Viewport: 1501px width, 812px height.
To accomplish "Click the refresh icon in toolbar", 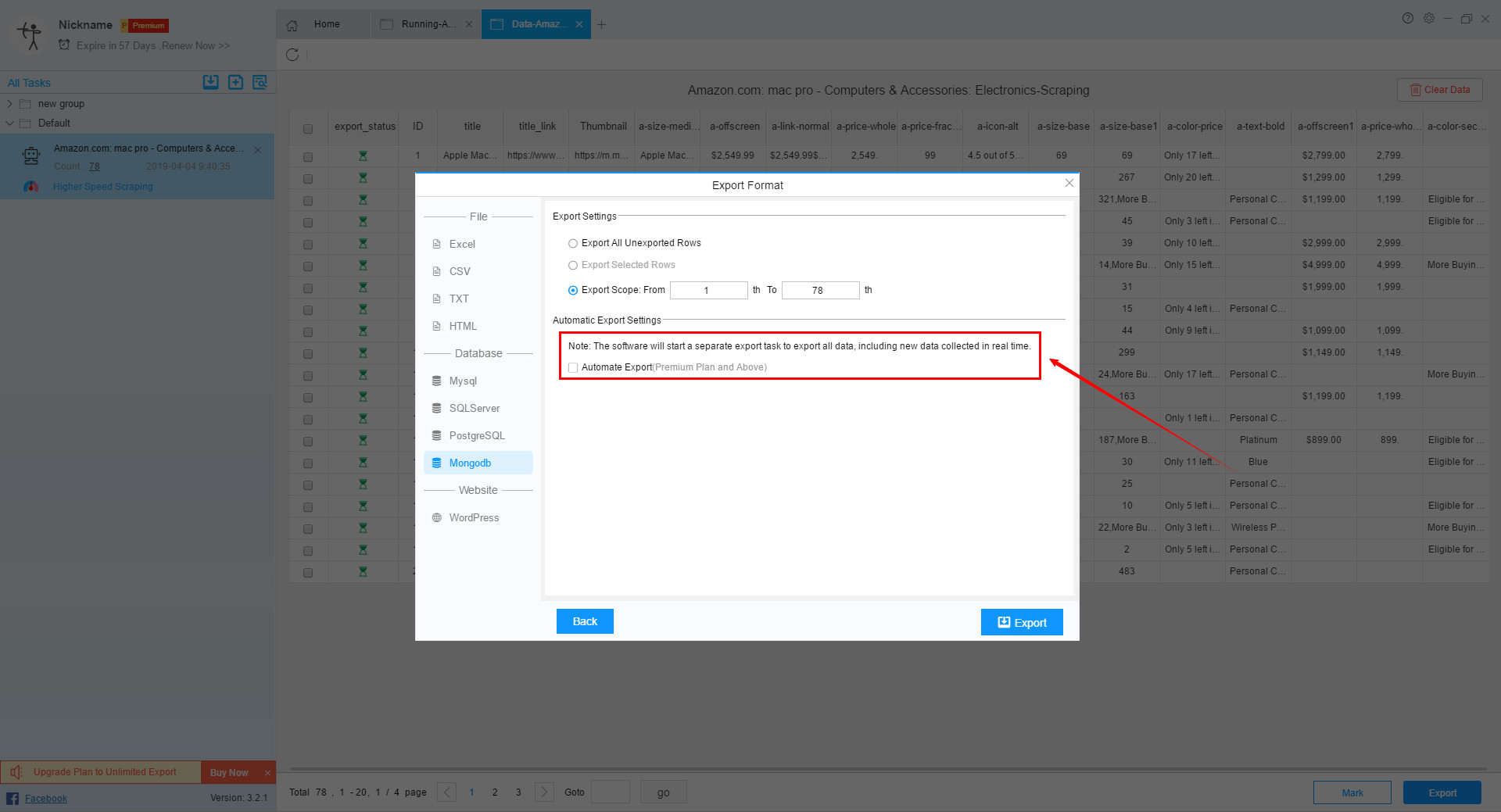I will click(292, 55).
